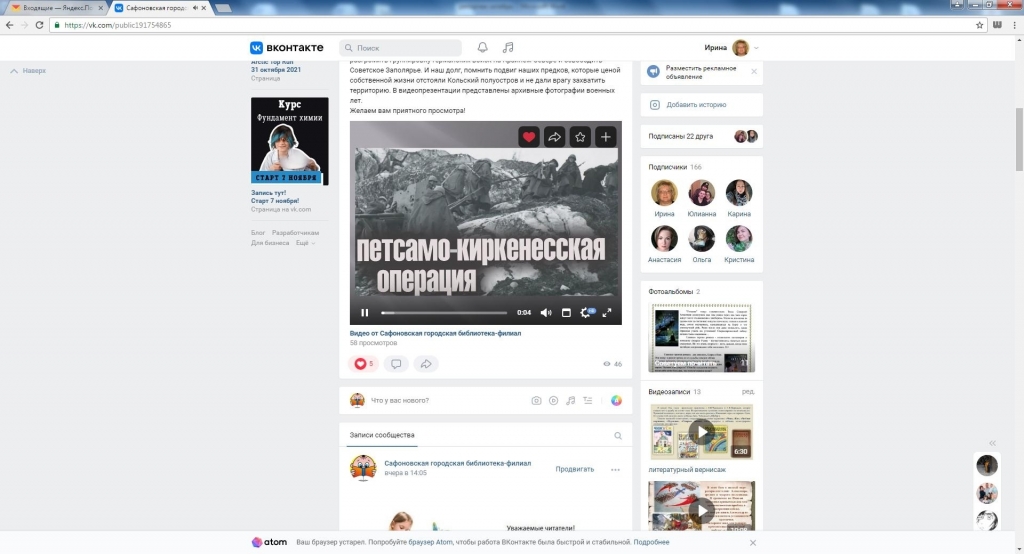This screenshot has width=1024, height=554.
Task: Repost using the share arrow below the post
Action: 426,364
